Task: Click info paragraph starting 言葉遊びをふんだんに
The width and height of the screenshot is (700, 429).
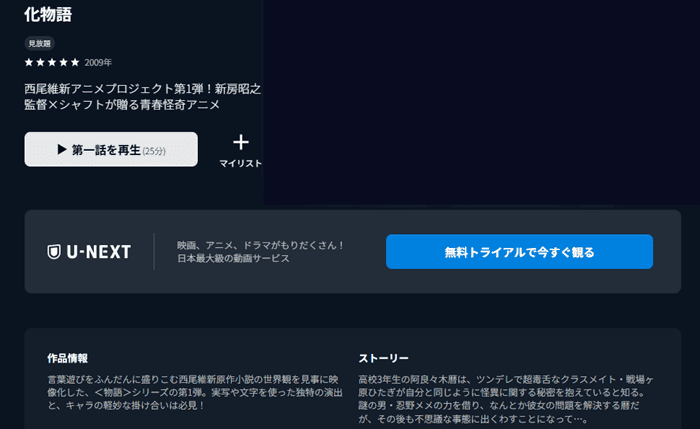Action: [x=195, y=392]
